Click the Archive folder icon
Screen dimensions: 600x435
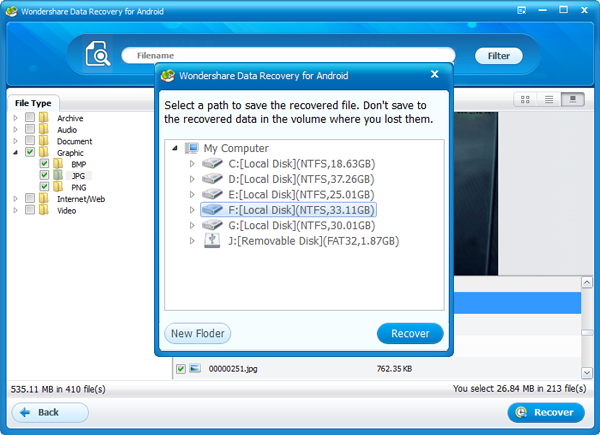click(x=44, y=117)
